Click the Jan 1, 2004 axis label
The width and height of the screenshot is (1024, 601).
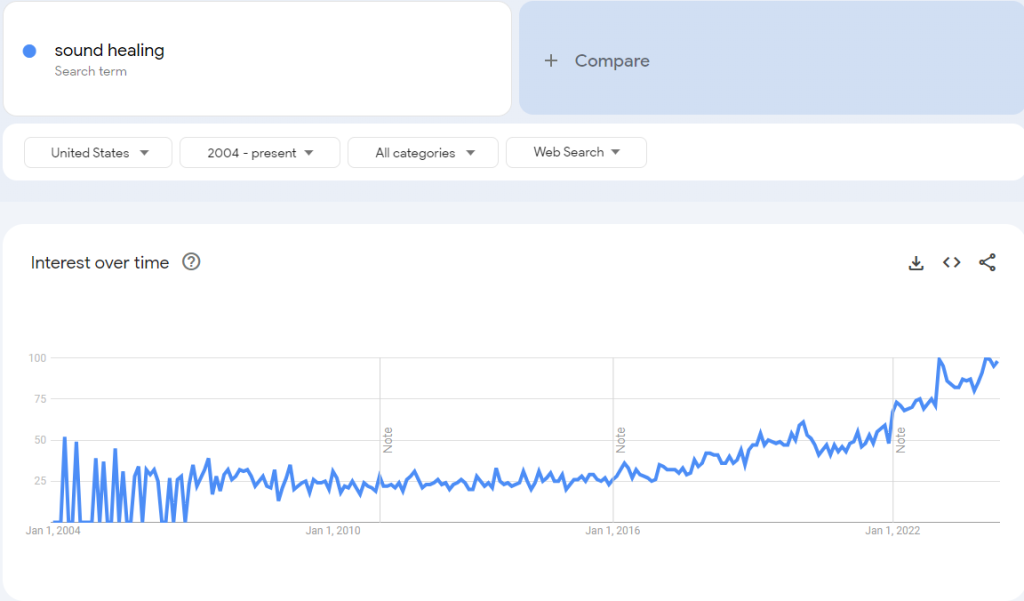53,531
